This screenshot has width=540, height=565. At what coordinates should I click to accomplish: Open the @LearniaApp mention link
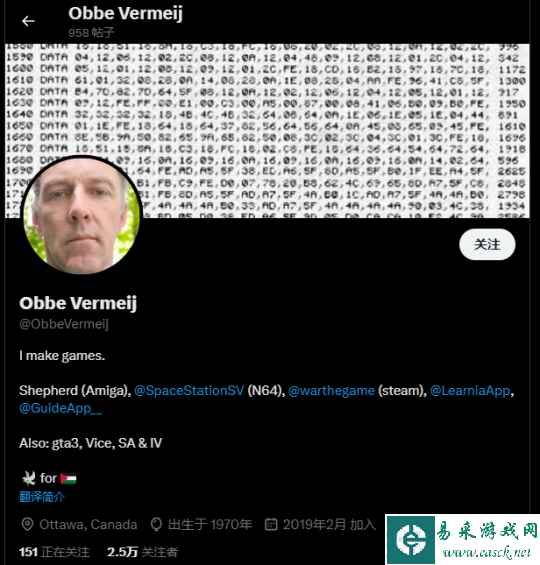click(470, 391)
